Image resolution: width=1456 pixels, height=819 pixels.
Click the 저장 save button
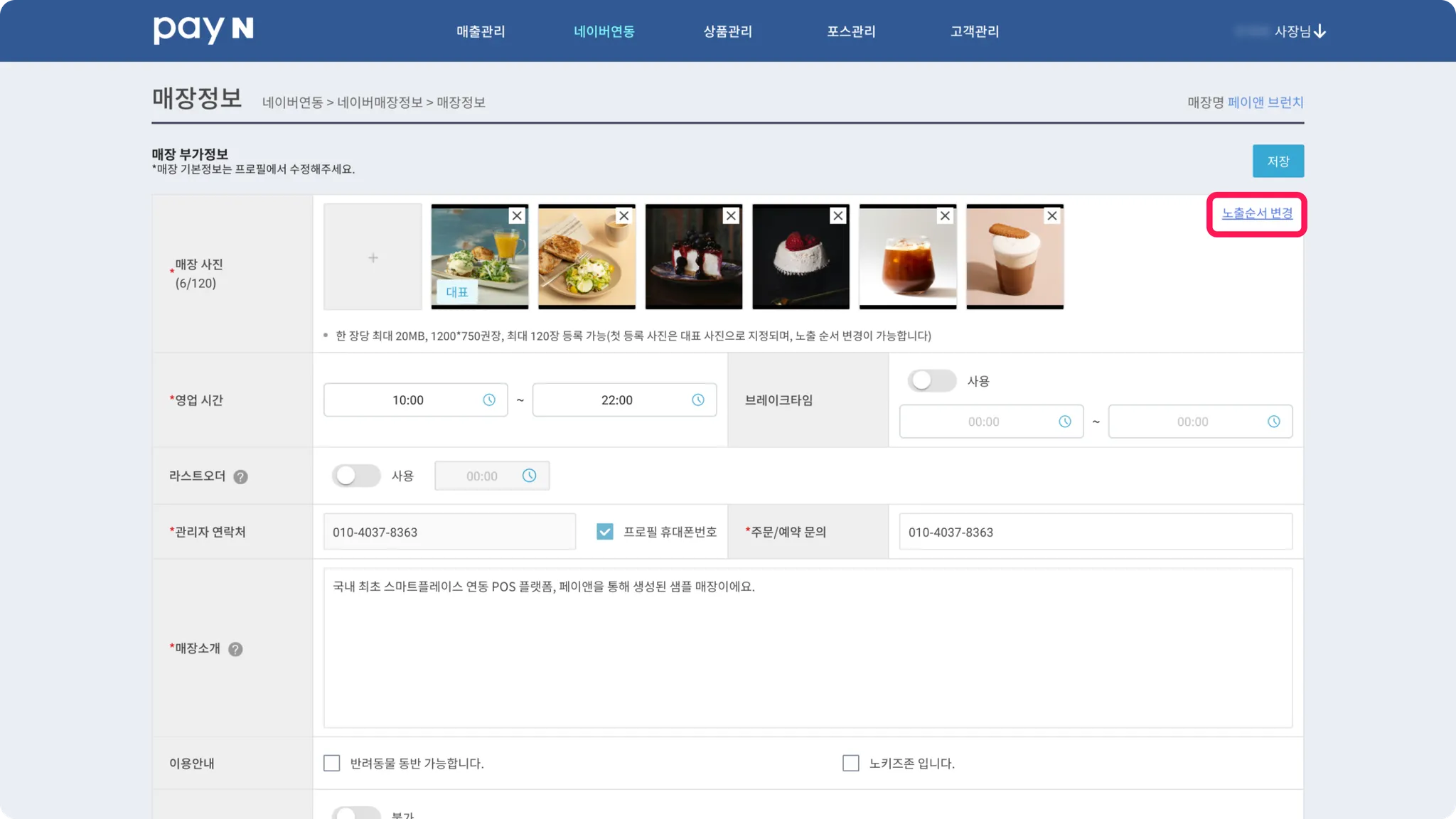pos(1278,161)
